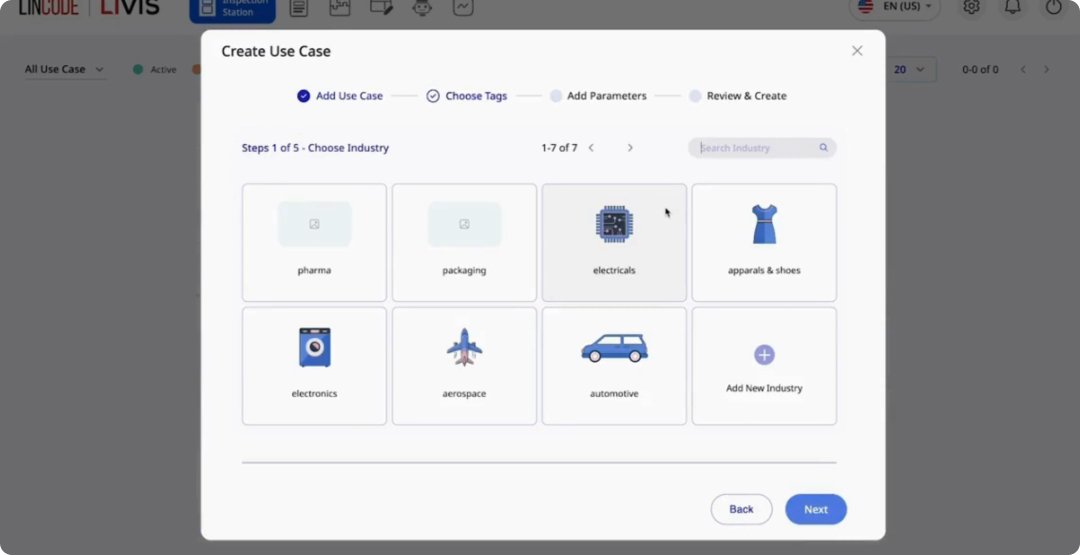The width and height of the screenshot is (1080, 555).
Task: Go to next page of industries
Action: click(630, 148)
